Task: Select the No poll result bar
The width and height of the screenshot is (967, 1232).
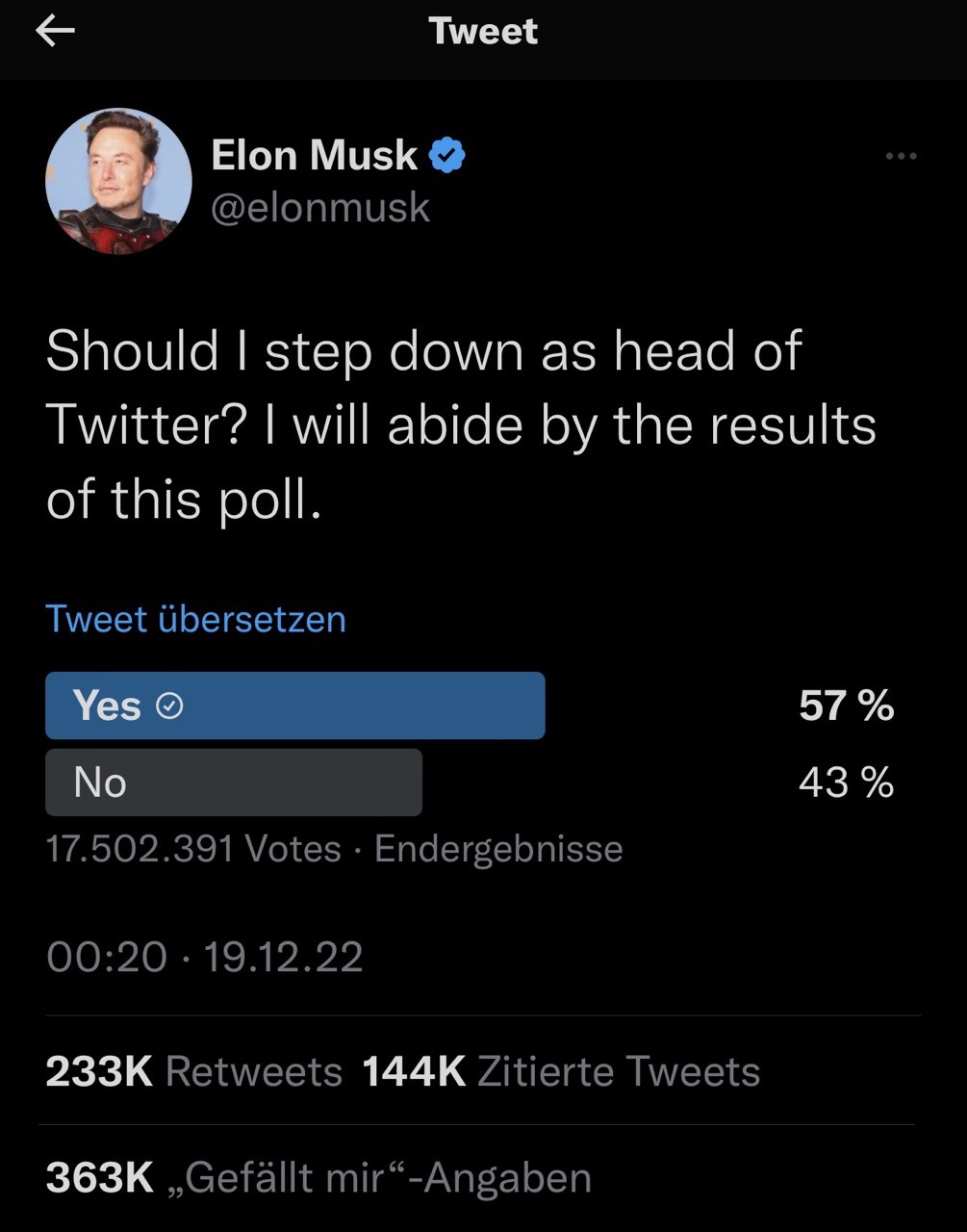Action: (233, 783)
